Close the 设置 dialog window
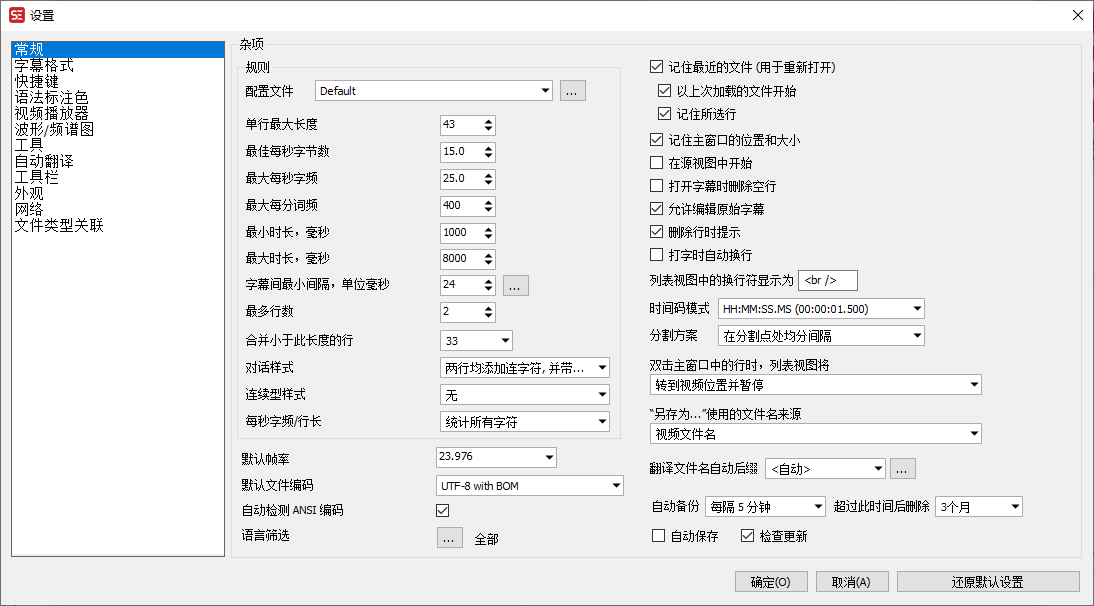 tap(1078, 15)
